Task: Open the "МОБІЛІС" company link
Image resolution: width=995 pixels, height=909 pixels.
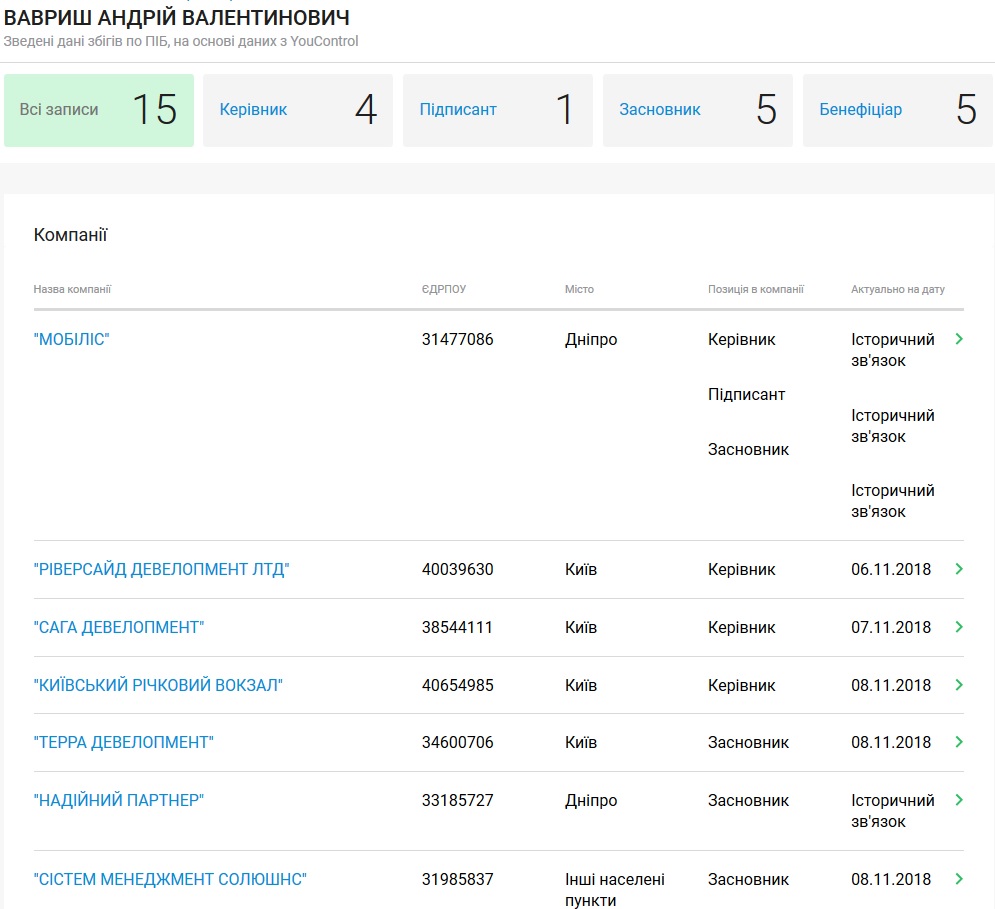Action: pyautogui.click(x=71, y=340)
